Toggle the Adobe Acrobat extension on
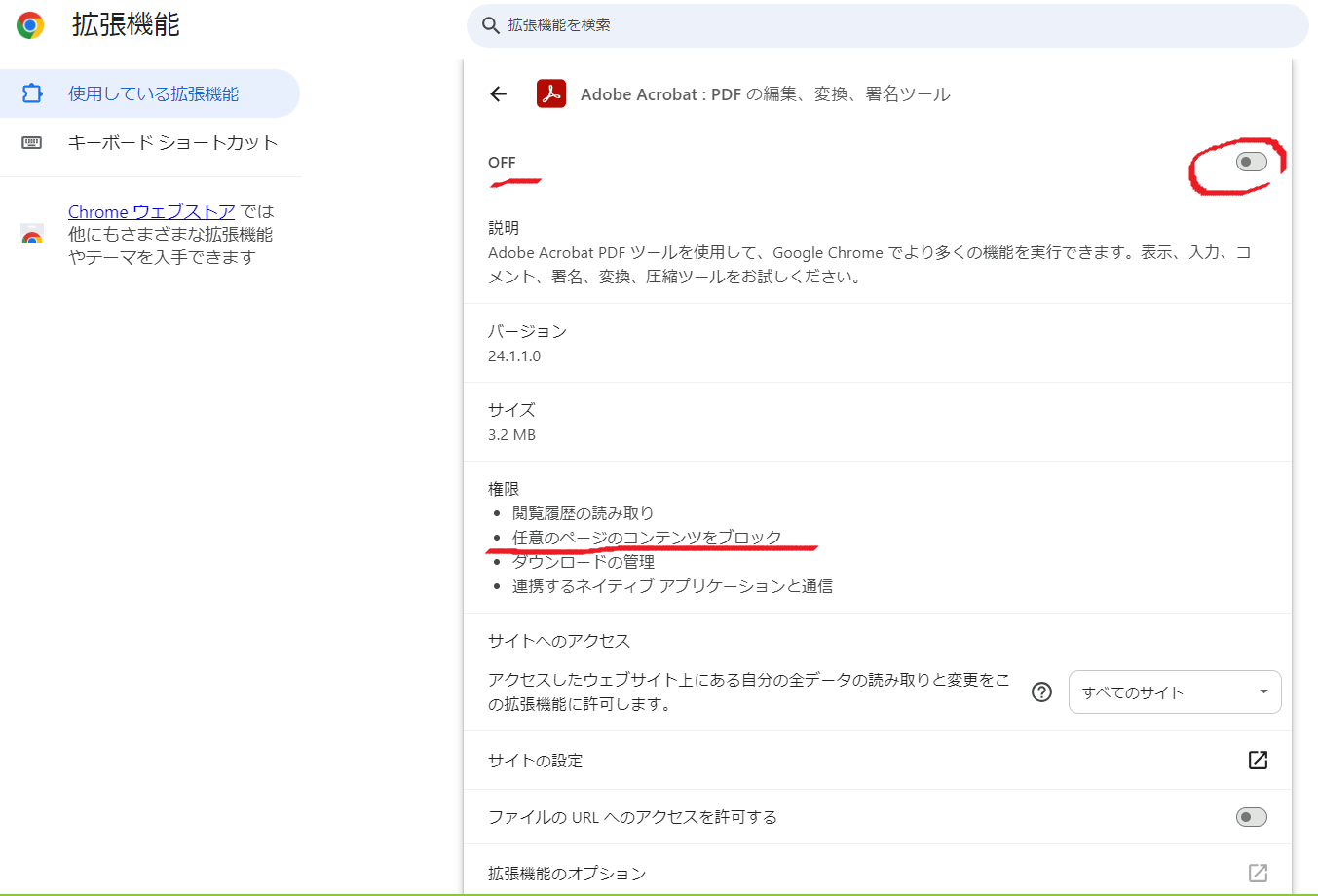The width and height of the screenshot is (1318, 896). [1252, 162]
